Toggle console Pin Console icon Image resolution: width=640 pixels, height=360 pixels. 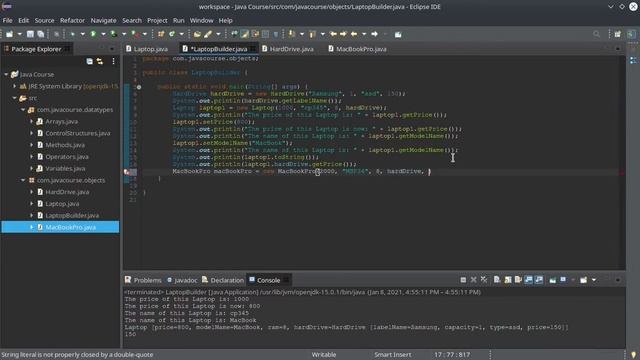[x=553, y=280]
